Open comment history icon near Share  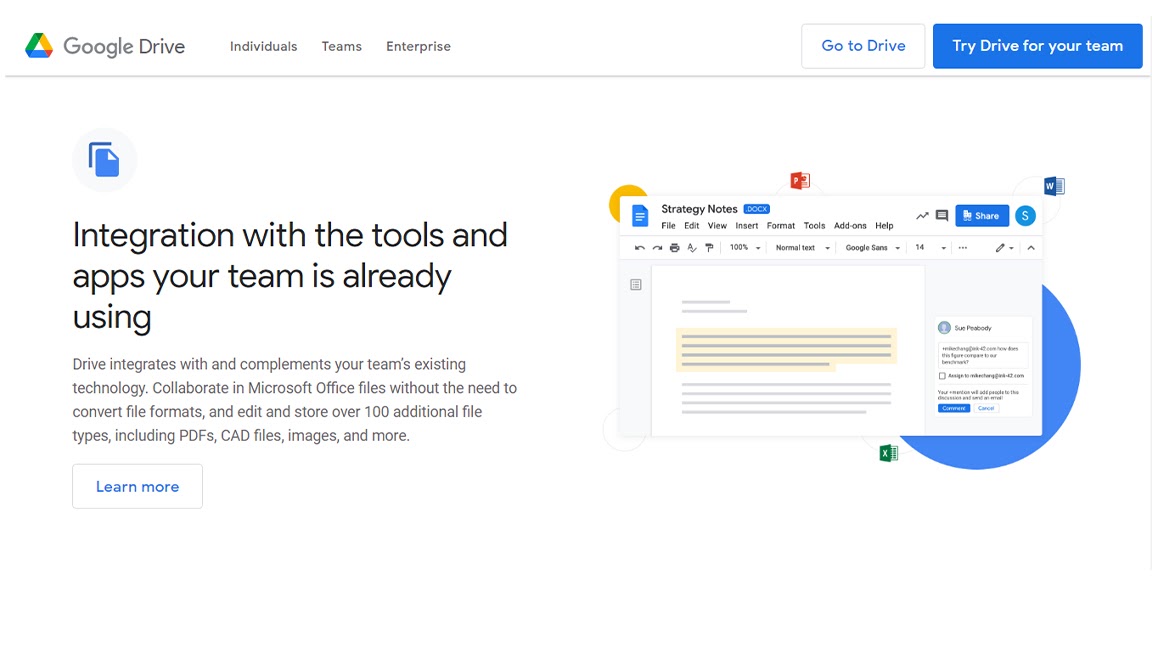click(941, 215)
